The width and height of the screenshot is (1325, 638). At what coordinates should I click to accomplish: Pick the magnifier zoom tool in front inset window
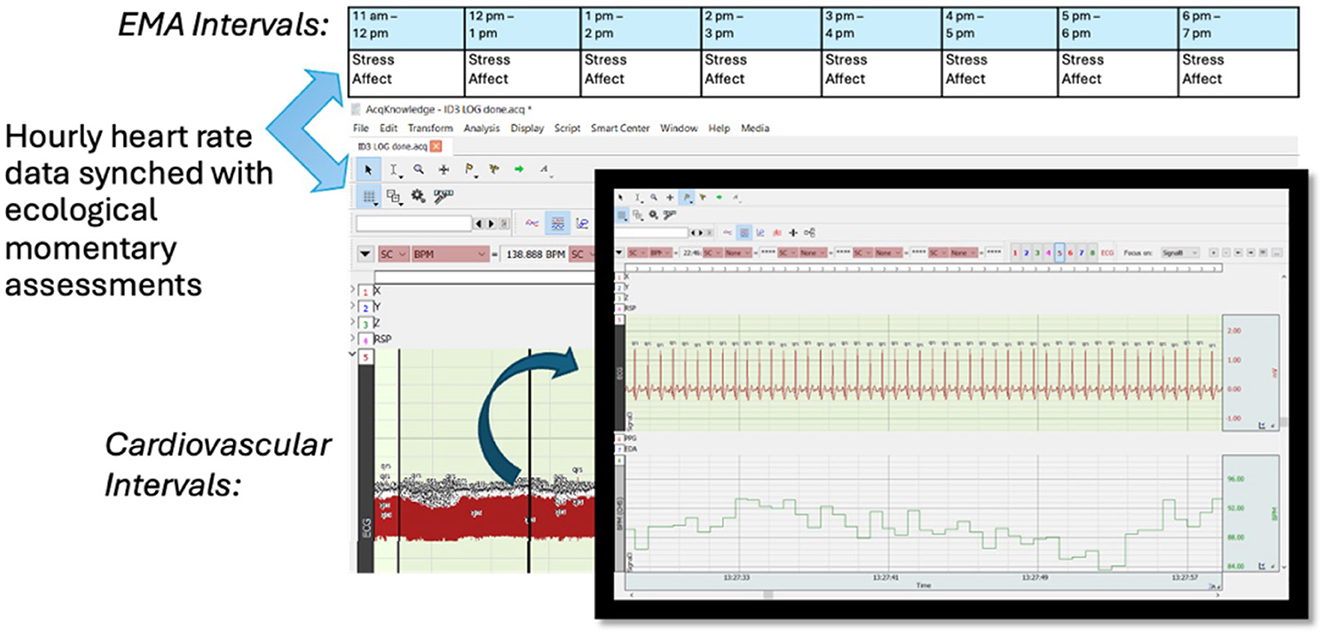click(654, 197)
